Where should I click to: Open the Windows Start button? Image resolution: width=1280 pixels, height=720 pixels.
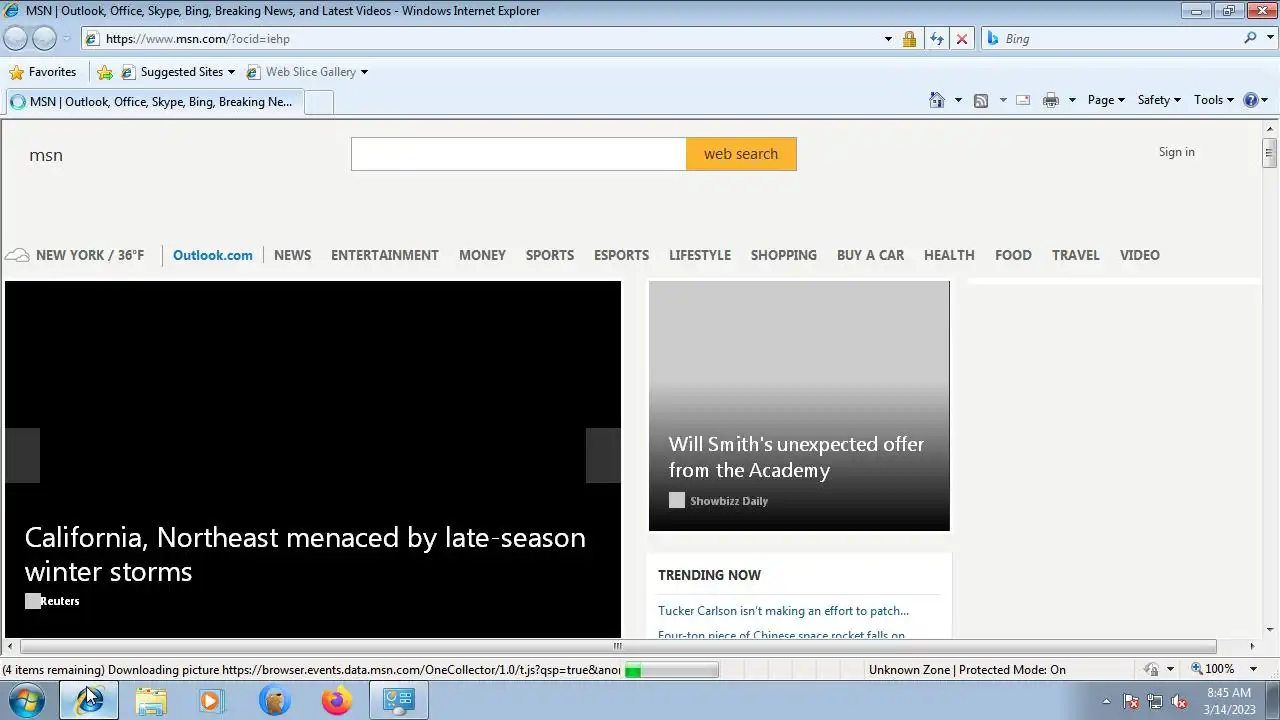[x=27, y=701]
